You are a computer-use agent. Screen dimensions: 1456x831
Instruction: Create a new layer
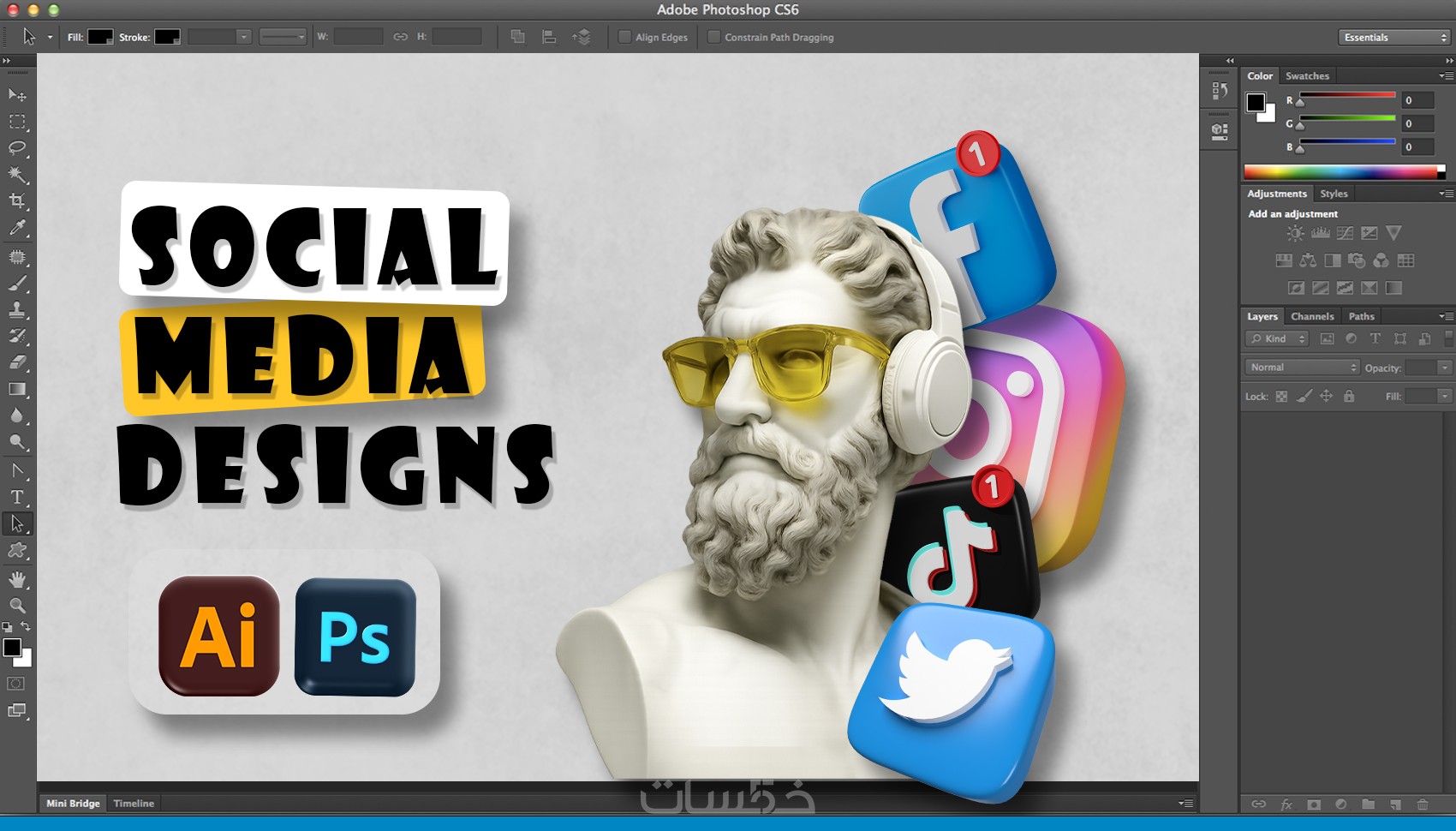pos(1395,804)
